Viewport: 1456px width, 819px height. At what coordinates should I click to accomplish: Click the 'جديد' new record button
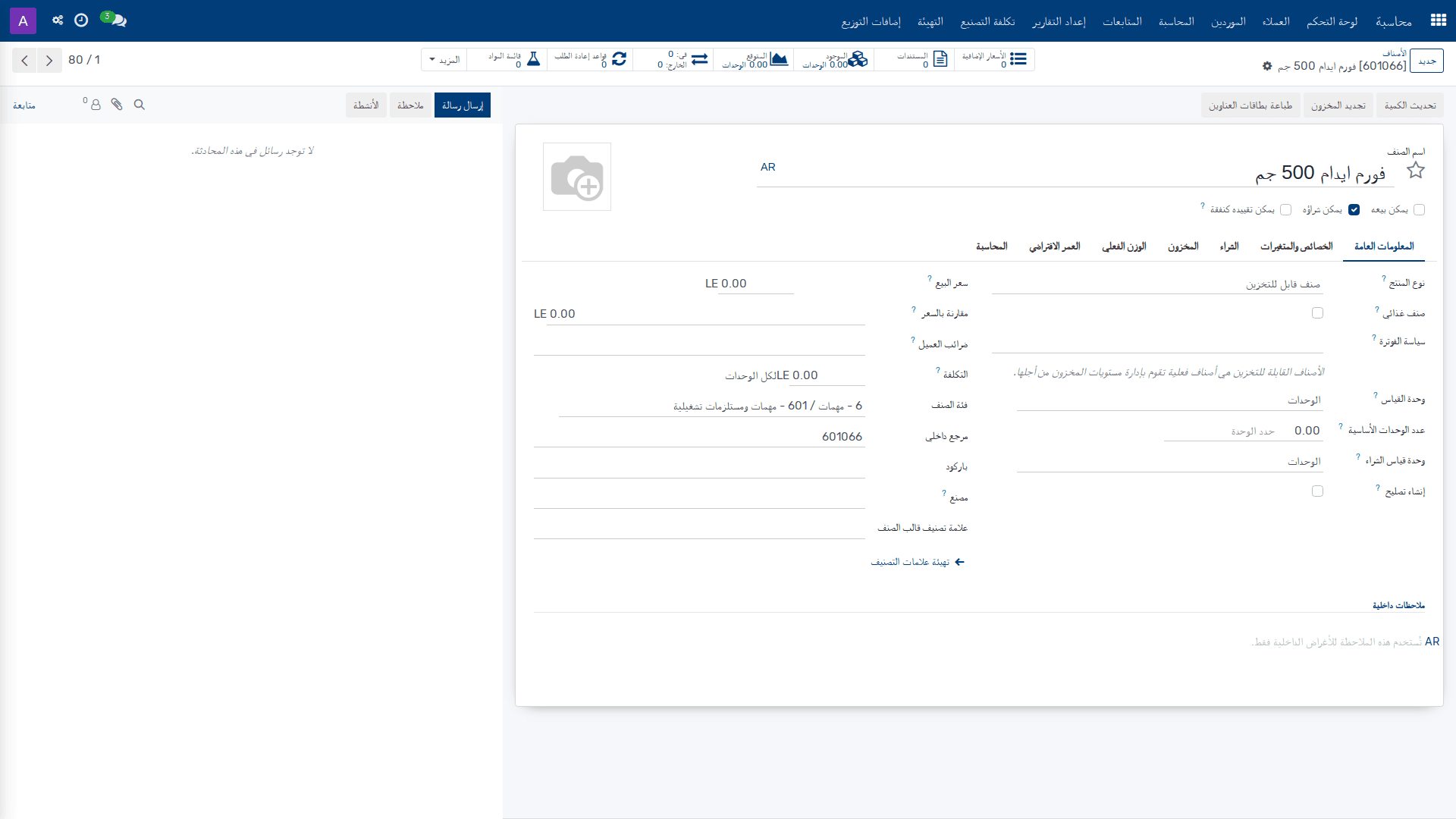[x=1427, y=61]
